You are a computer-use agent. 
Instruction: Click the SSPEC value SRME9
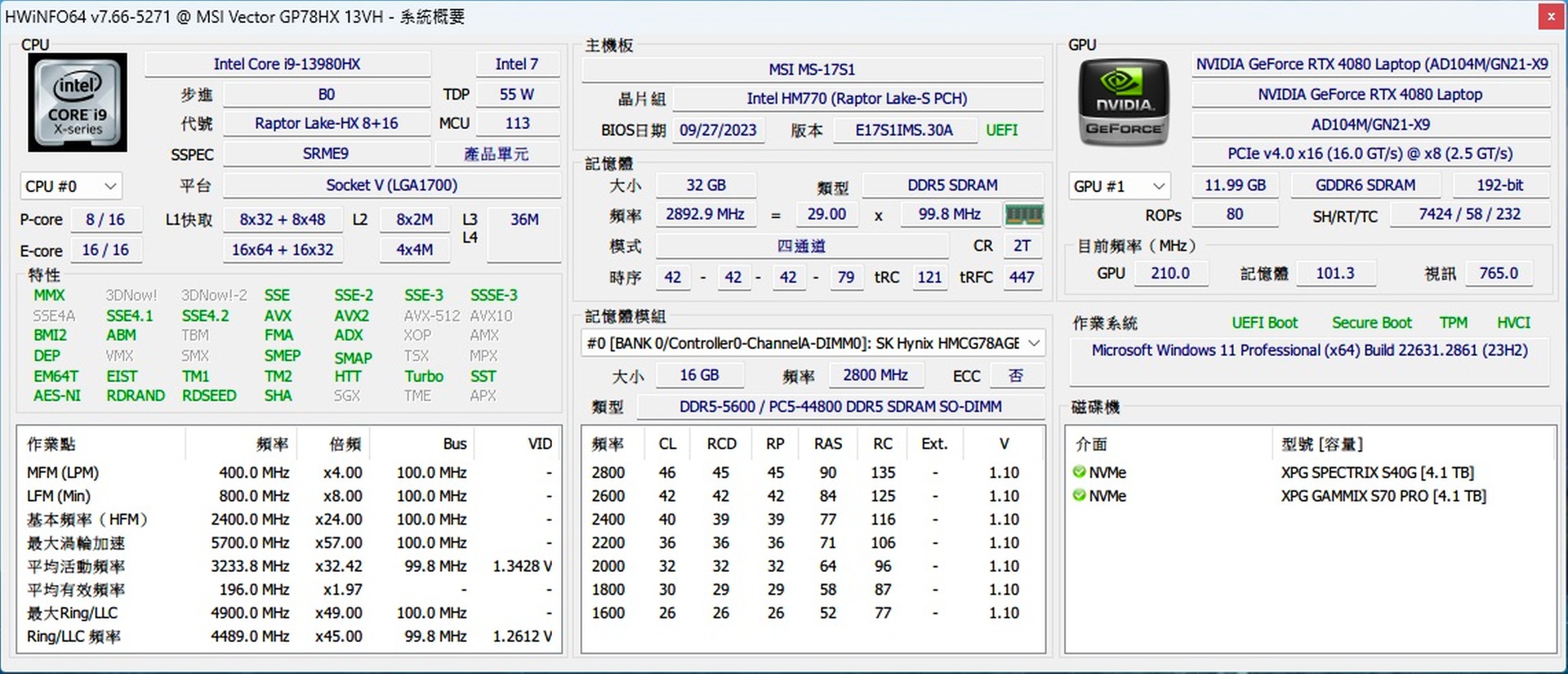click(326, 154)
